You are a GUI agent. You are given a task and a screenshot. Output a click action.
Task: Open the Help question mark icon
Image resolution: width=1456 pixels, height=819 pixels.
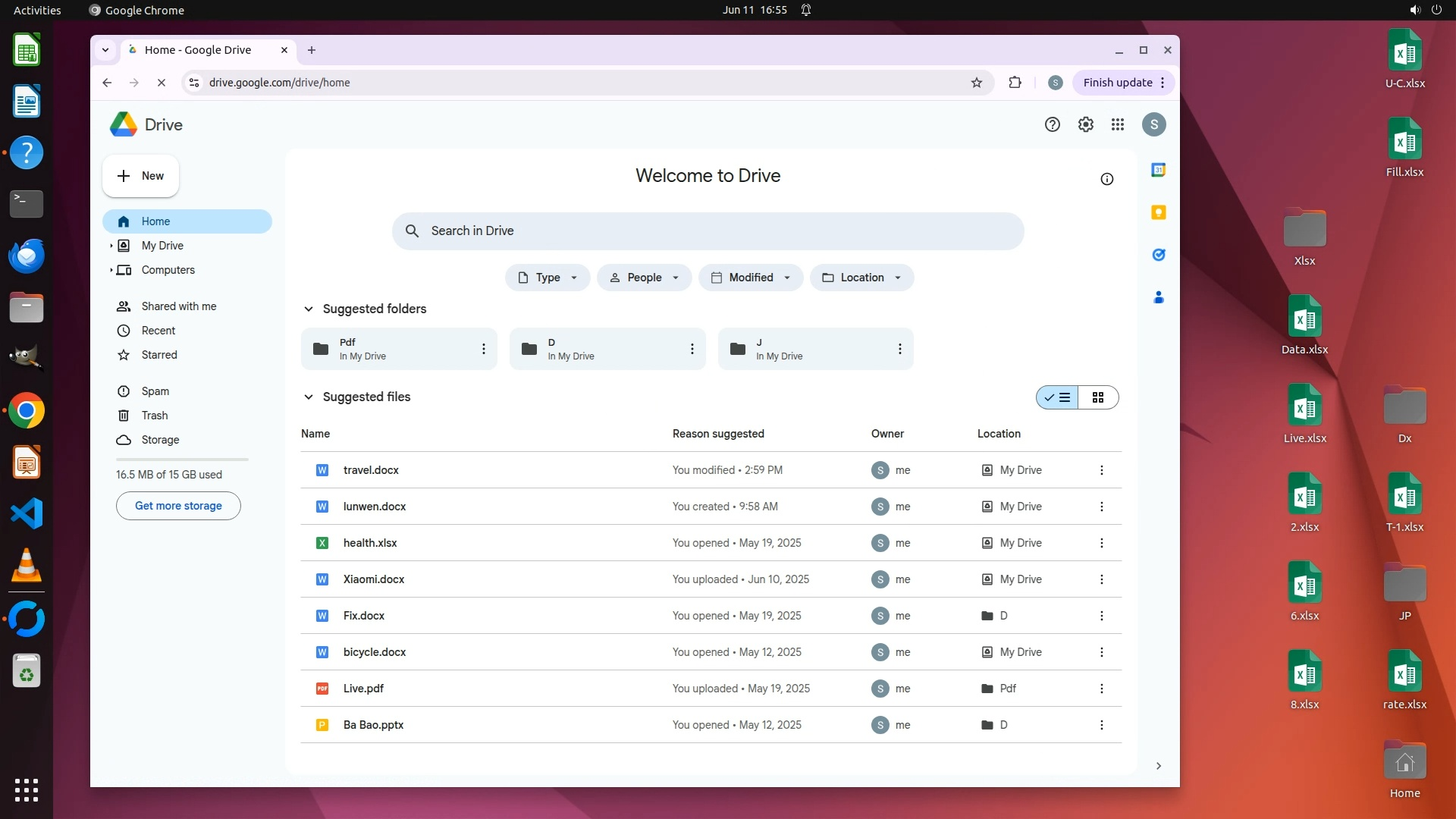coord(1052,124)
